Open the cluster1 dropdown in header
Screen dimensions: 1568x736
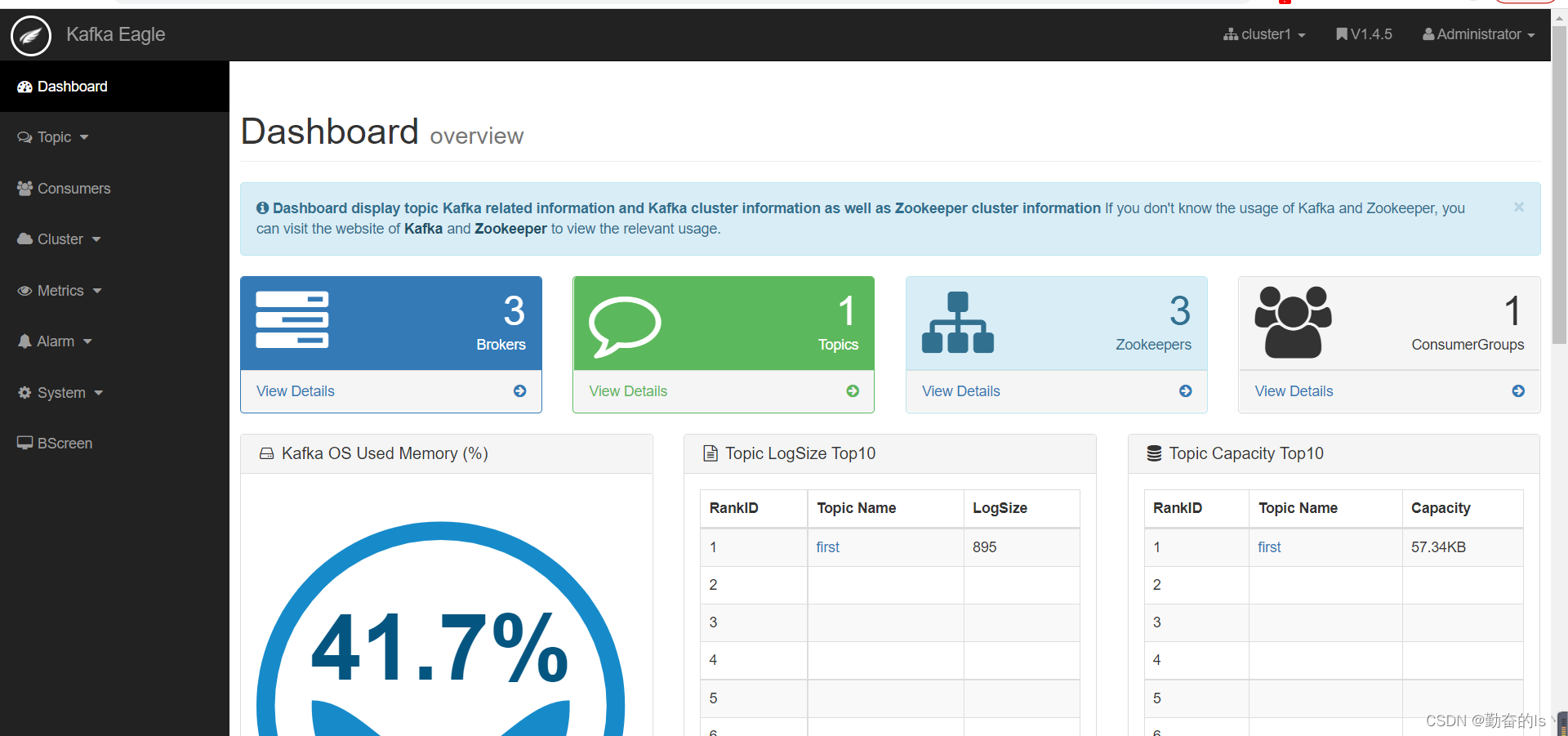point(1264,34)
